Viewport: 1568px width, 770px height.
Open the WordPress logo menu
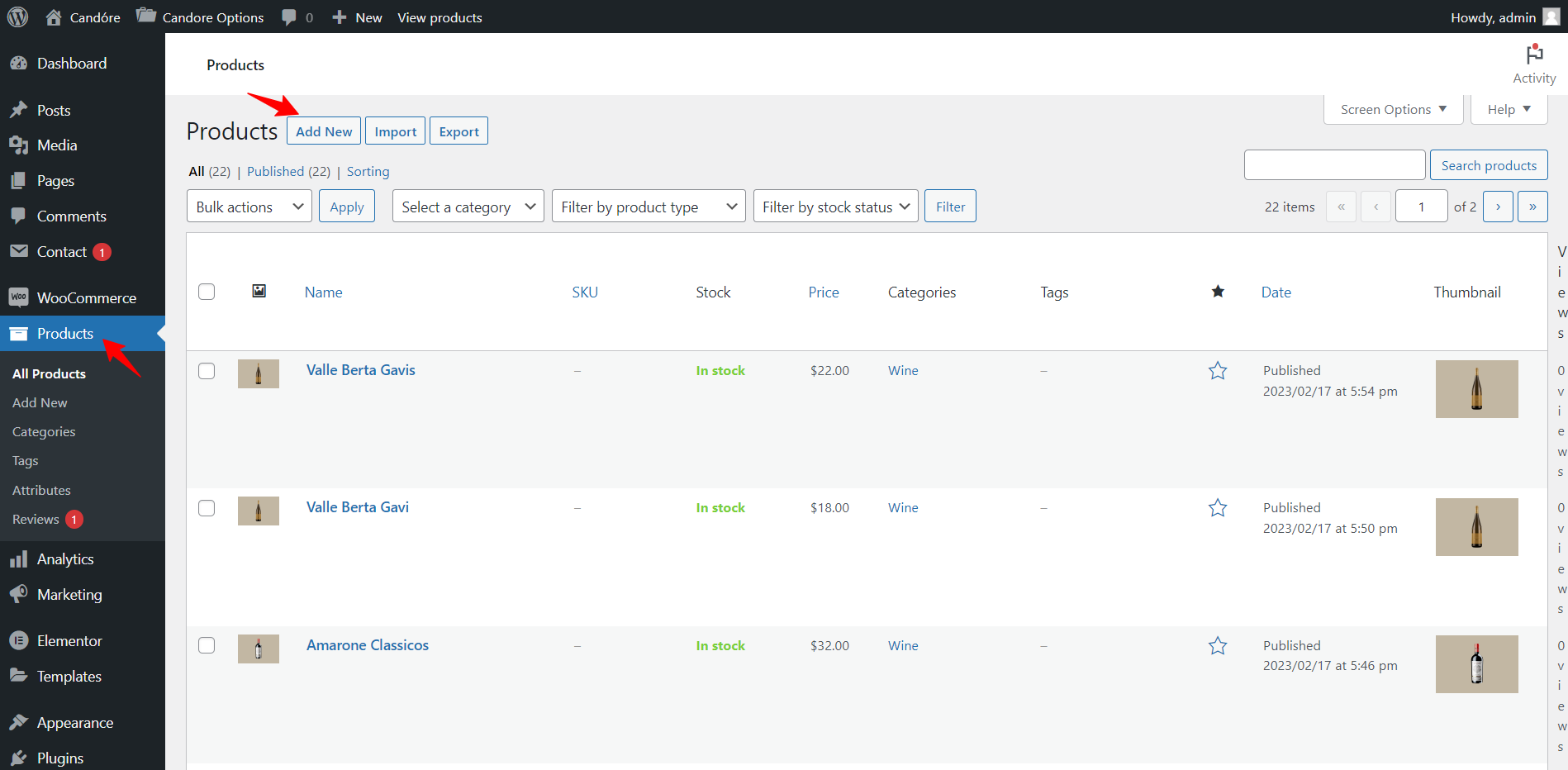click(18, 17)
